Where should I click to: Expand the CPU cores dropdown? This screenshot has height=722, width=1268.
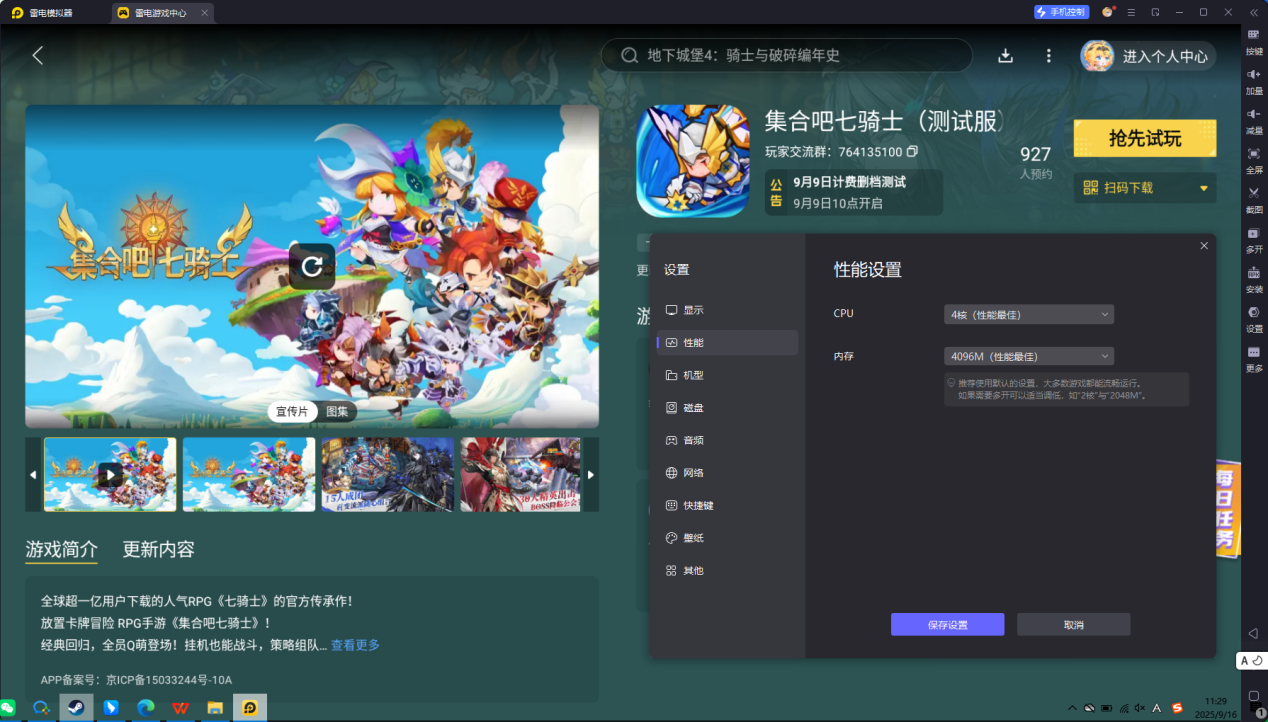coord(1028,313)
